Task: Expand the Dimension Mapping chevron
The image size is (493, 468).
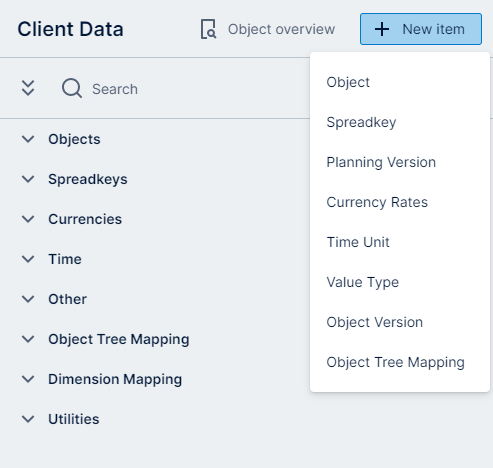Action: point(28,379)
